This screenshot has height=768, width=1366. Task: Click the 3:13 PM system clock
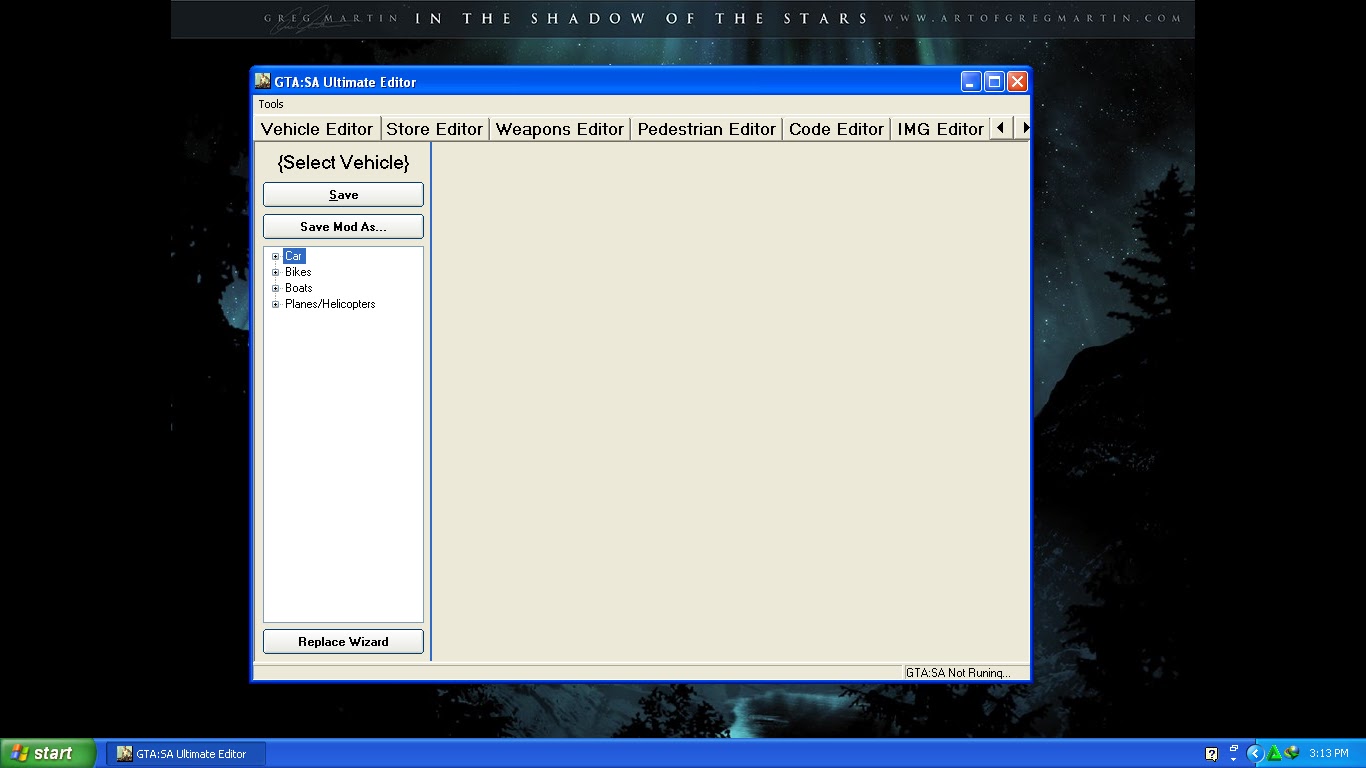coord(1329,754)
